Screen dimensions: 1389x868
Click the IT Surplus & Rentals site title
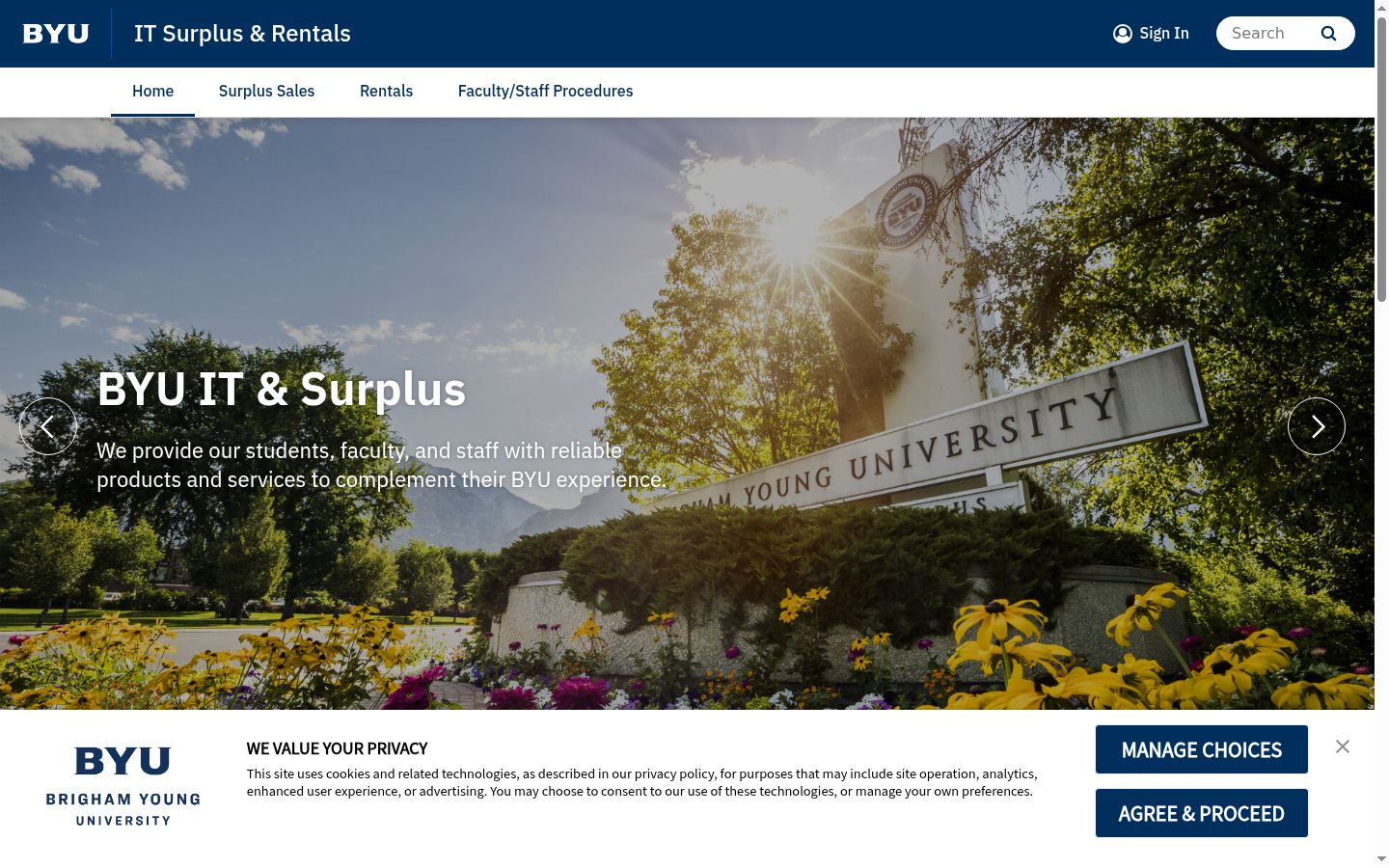(242, 34)
